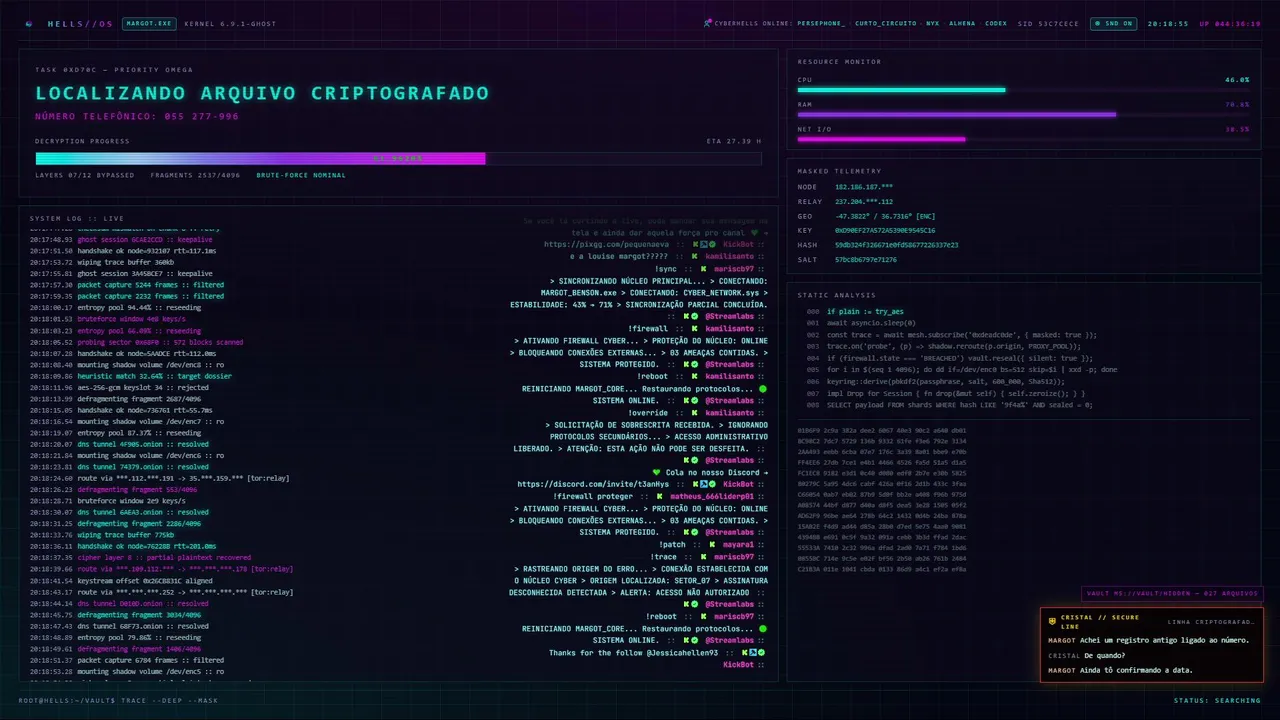This screenshot has height=720, width=1280.
Task: Click the SYSTEM LOG :: LIVE header
Action: [77, 217]
